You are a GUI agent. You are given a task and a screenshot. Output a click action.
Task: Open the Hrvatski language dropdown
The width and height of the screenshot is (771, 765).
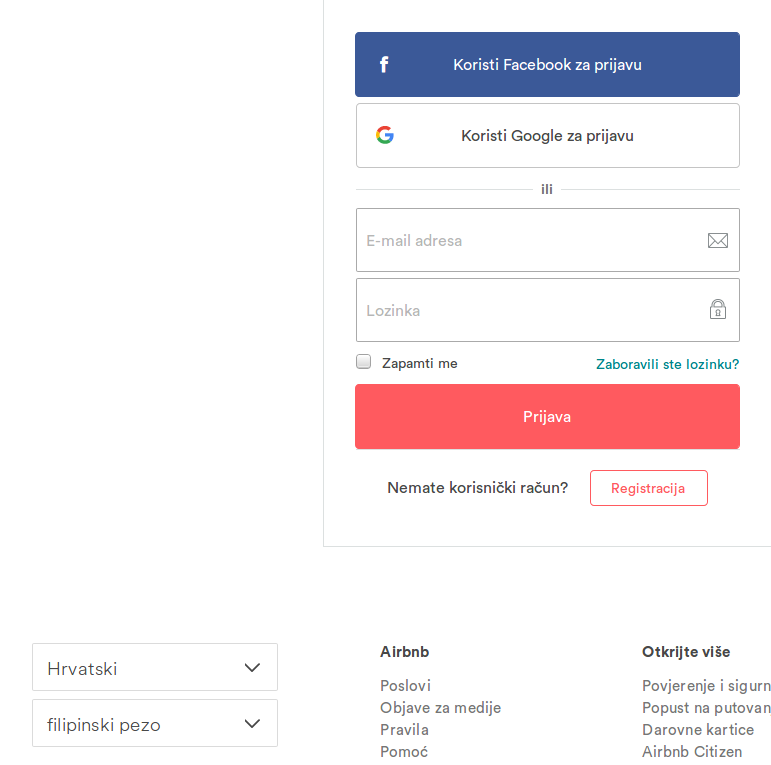pos(154,667)
